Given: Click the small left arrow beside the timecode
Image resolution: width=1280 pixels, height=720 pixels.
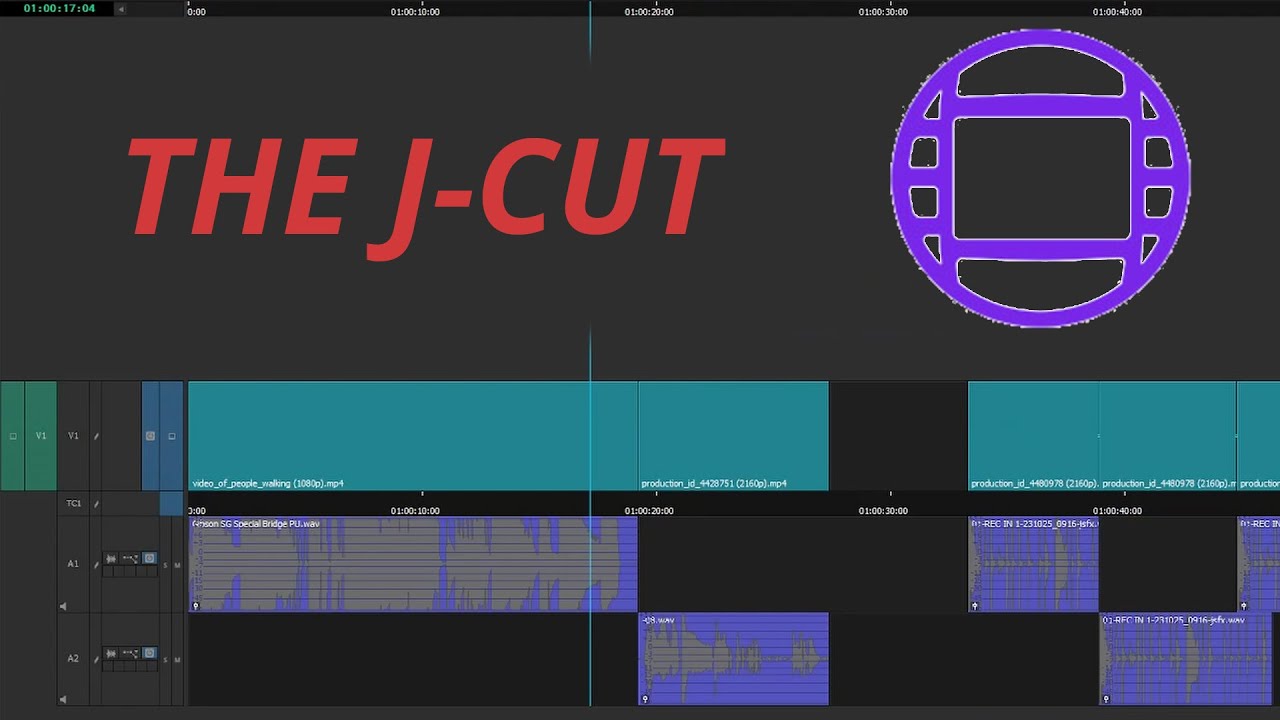Looking at the screenshot, I should 121,9.
